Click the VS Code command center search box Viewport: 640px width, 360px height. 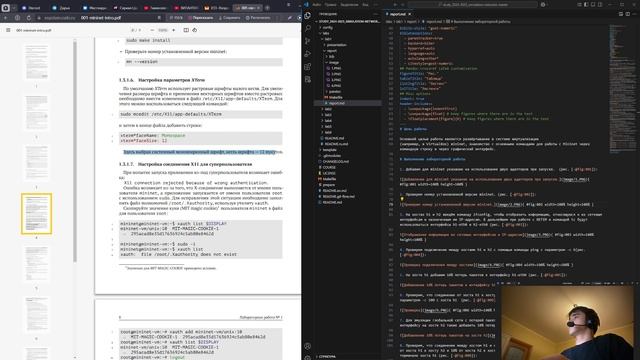[x=473, y=4]
